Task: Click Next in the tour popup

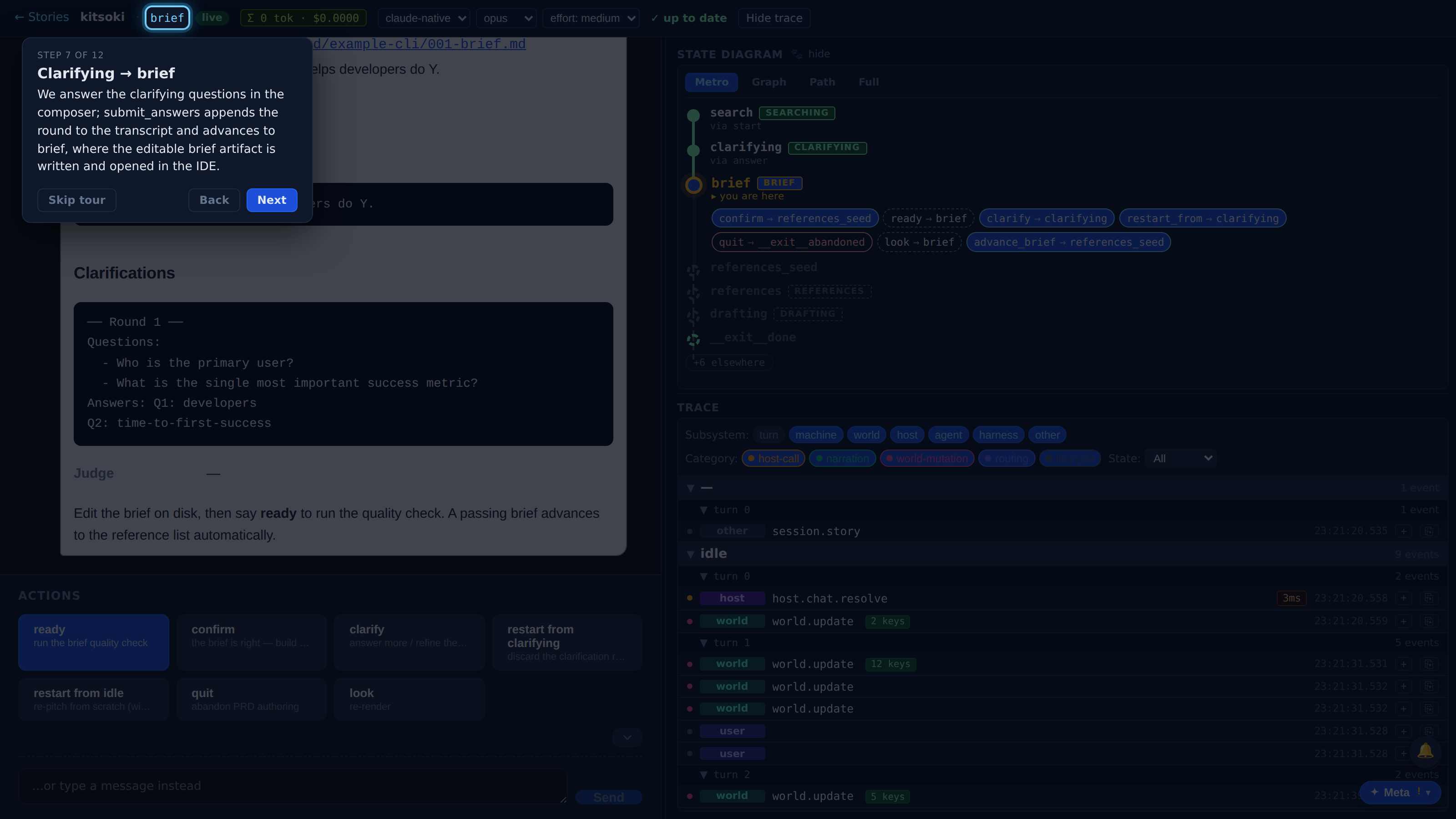Action: click(x=272, y=200)
